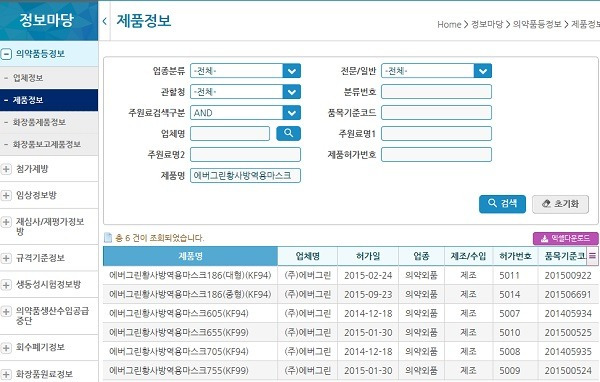Click 정보마당 in the breadcrumb
The image size is (600, 382).
(487, 24)
